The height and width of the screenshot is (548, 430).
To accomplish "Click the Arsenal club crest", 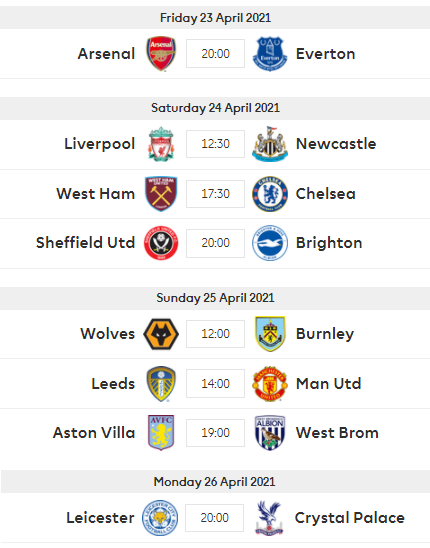I will pos(161,53).
